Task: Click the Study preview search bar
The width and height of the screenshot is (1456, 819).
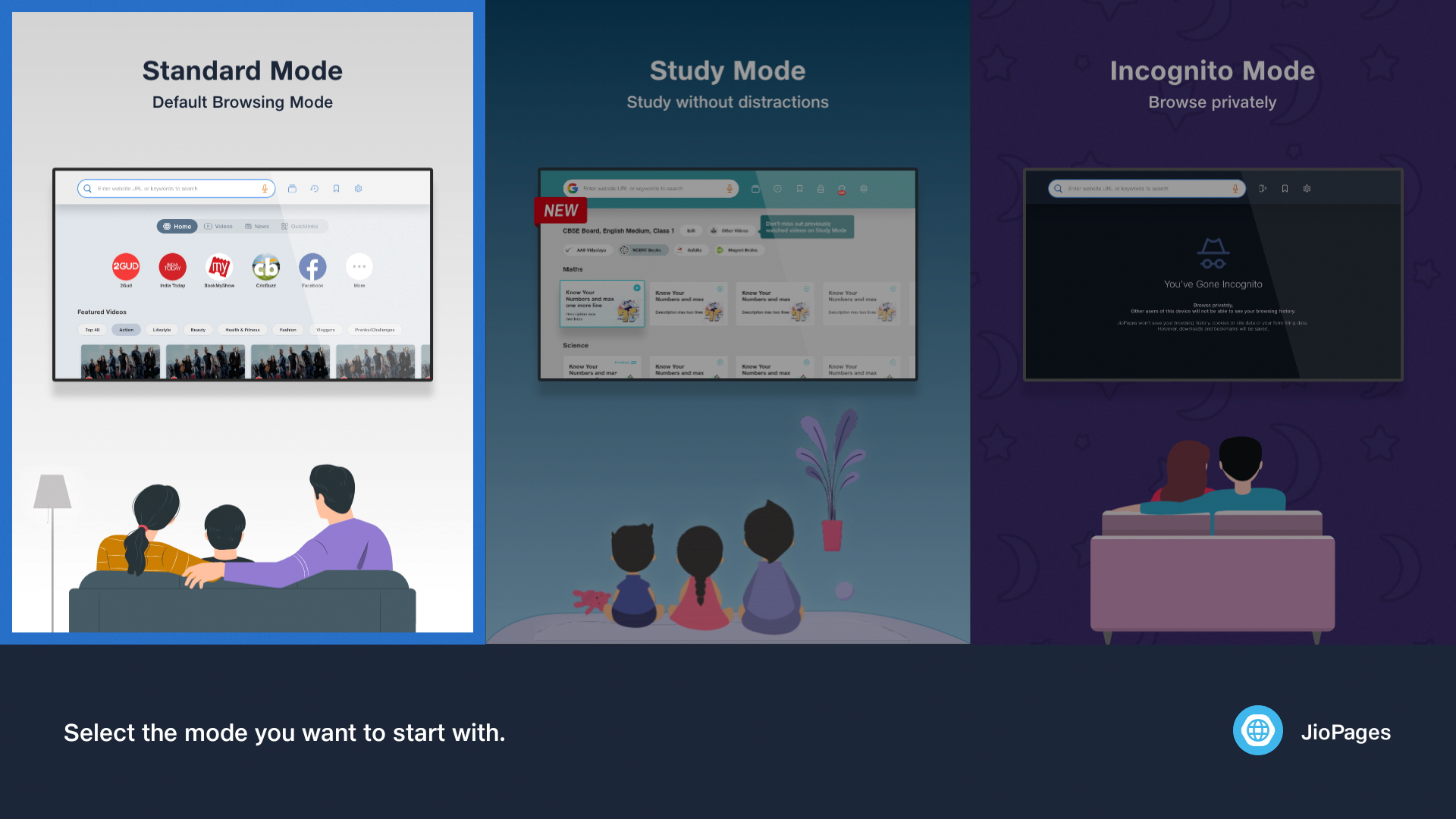Action: (651, 189)
